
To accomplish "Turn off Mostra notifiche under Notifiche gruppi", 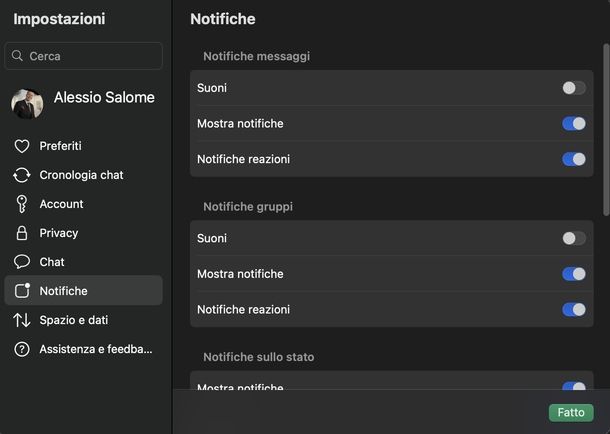I will click(574, 274).
